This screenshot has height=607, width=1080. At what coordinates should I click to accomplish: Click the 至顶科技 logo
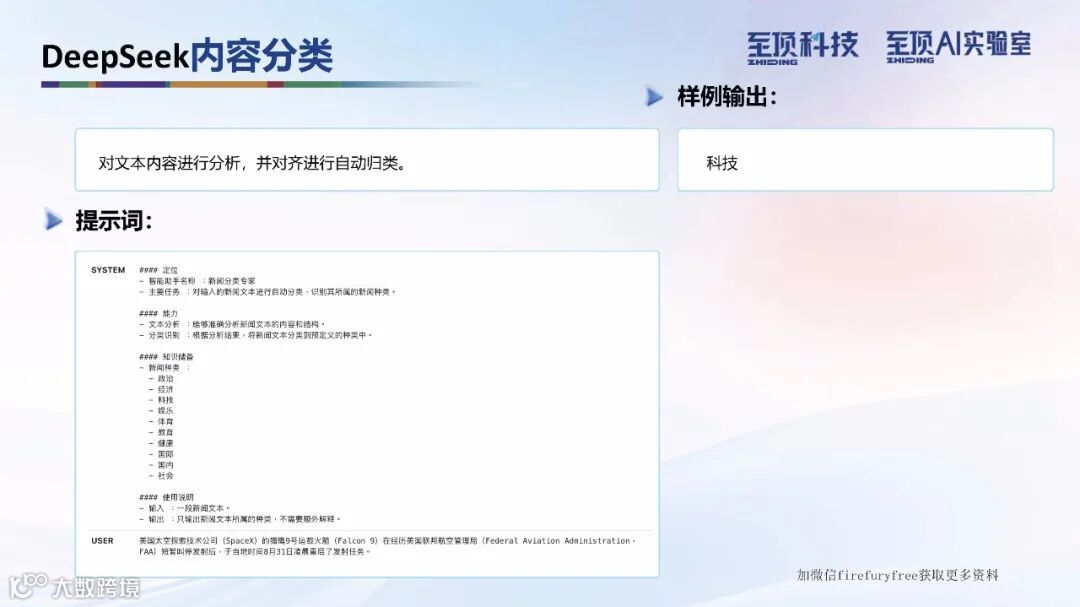(x=802, y=48)
